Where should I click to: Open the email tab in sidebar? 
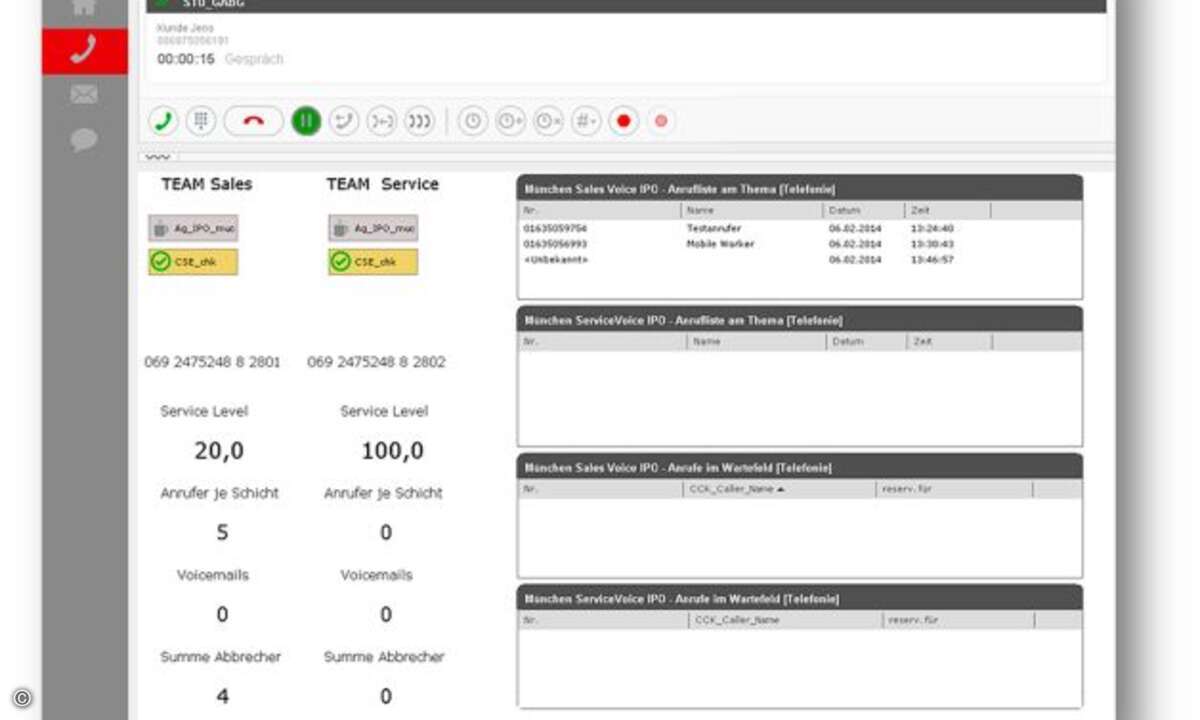(x=84, y=95)
